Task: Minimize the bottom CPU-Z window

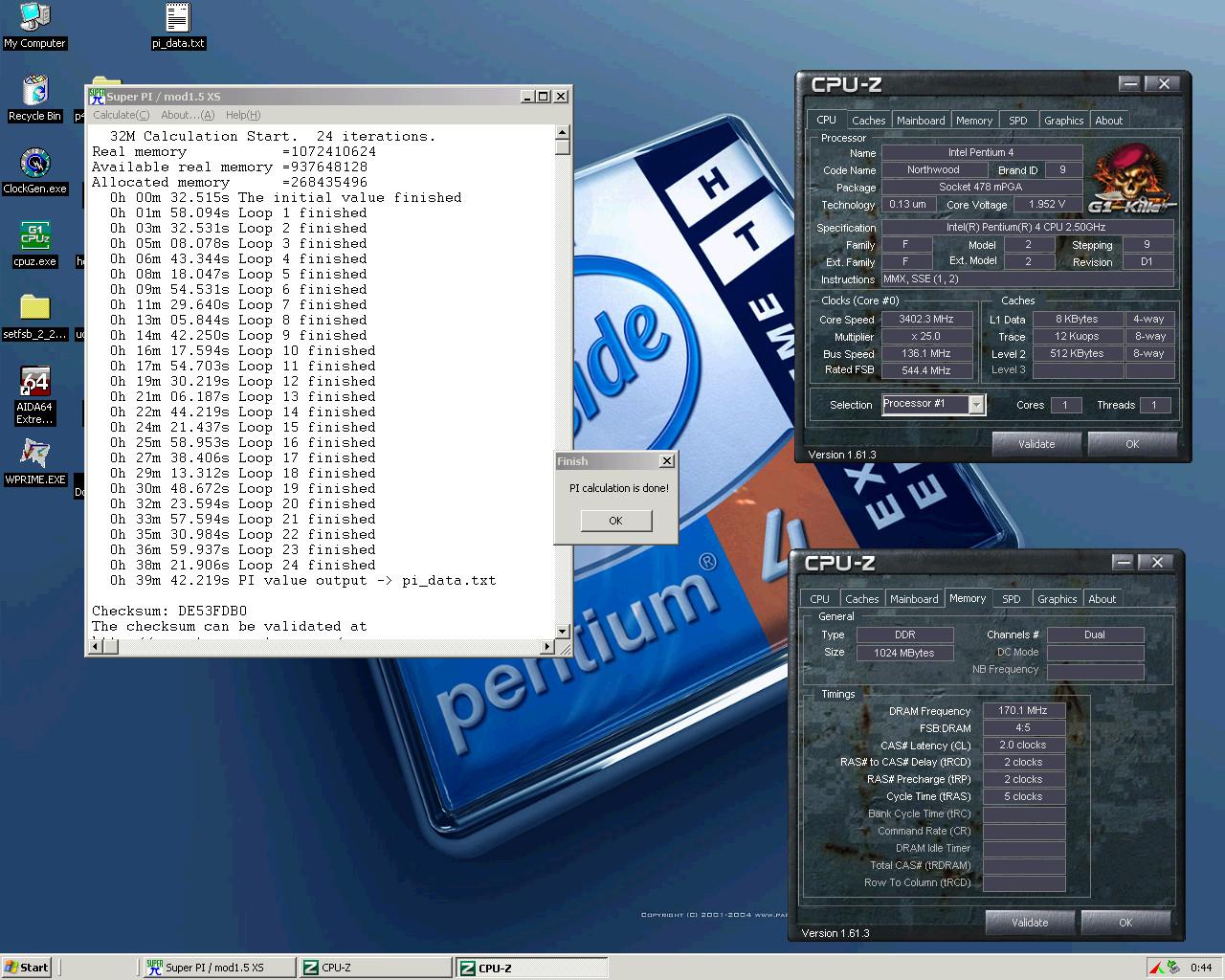Action: point(1124,563)
